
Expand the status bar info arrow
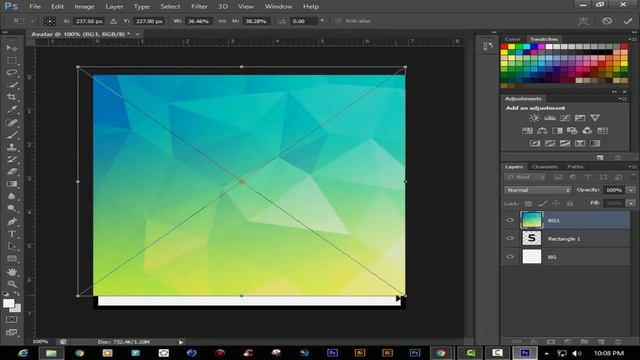pyautogui.click(x=181, y=342)
